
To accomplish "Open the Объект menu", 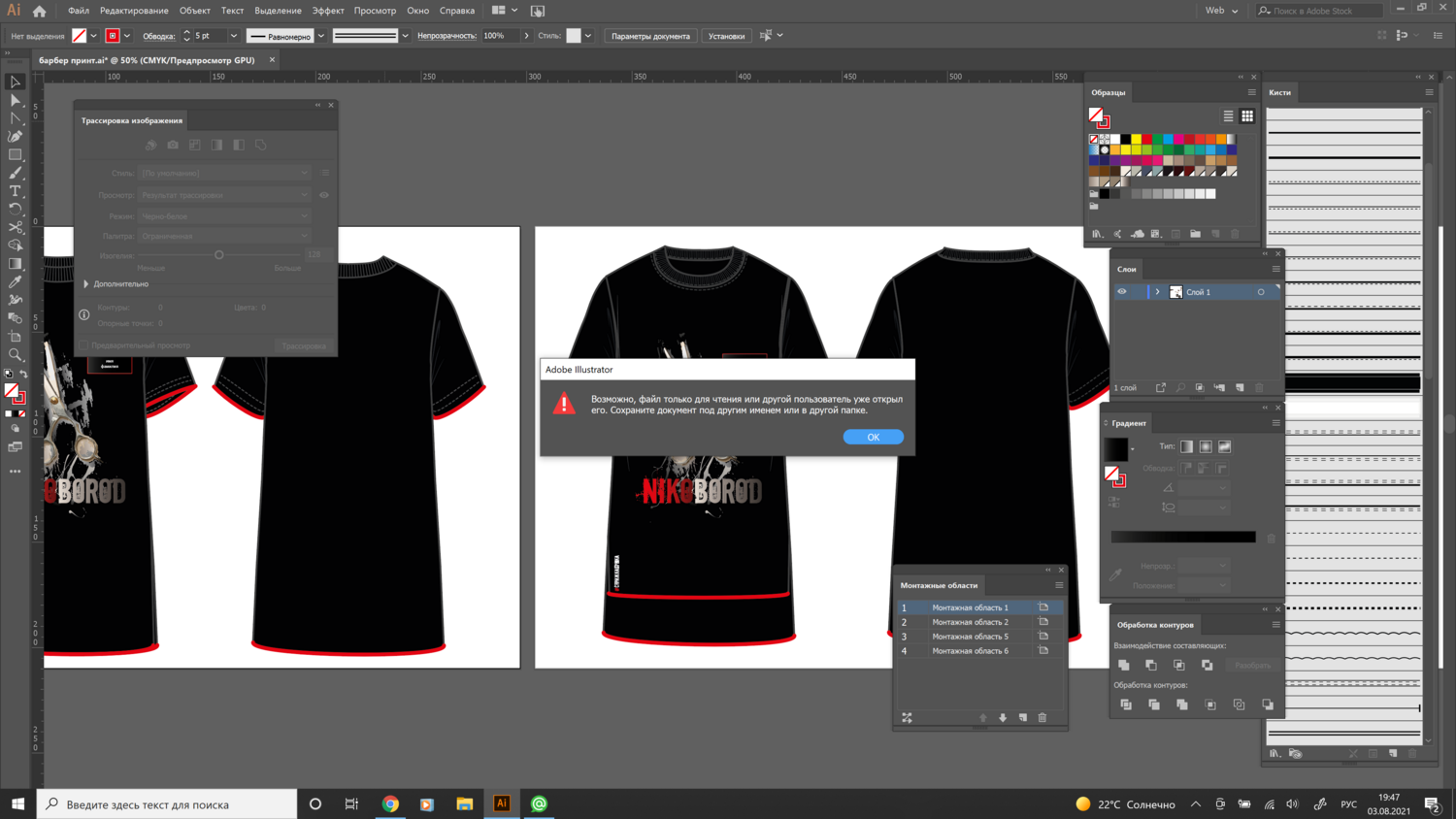I will tap(194, 11).
